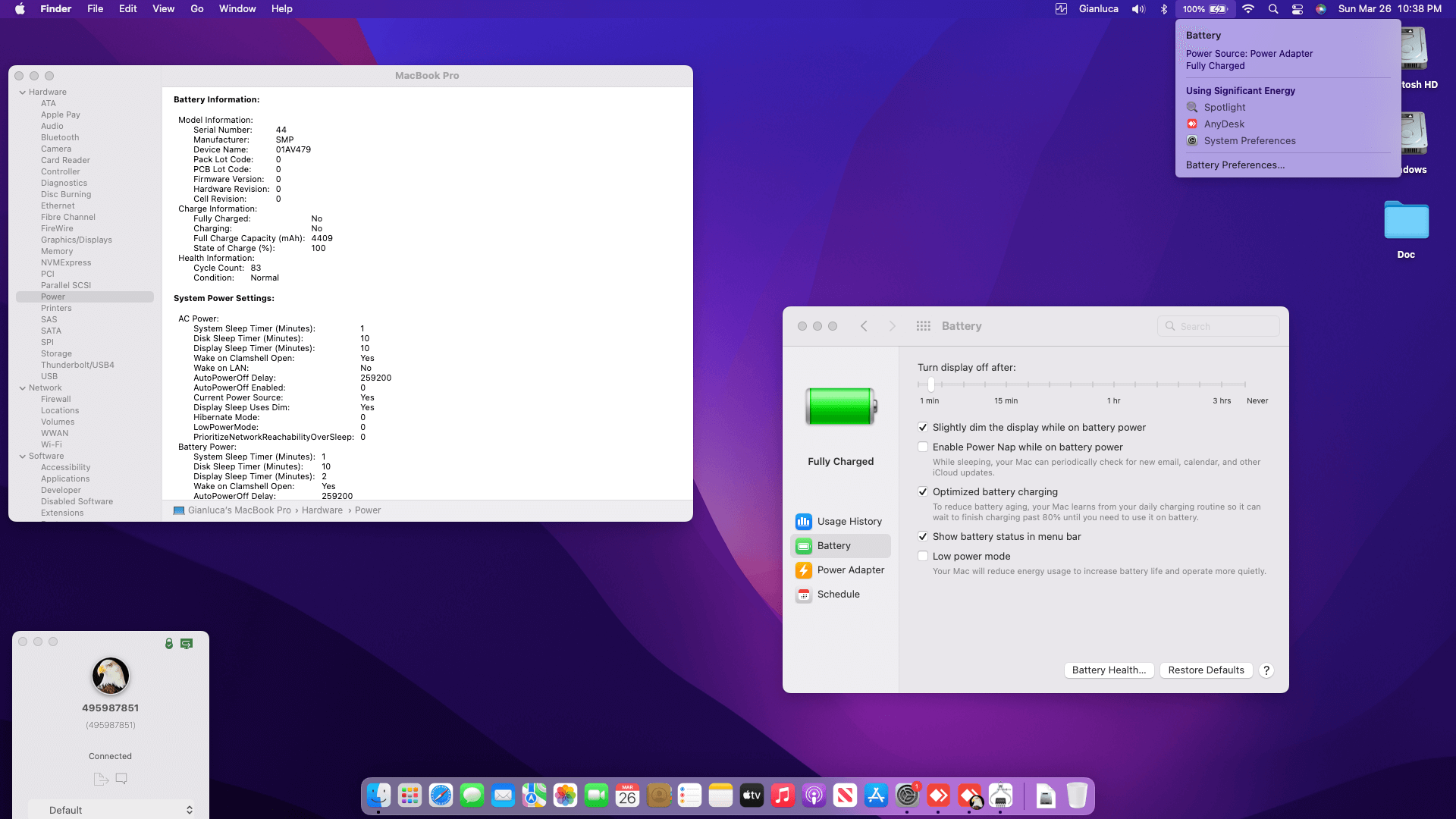Click the AnyDesk file transfer icon

click(101, 779)
